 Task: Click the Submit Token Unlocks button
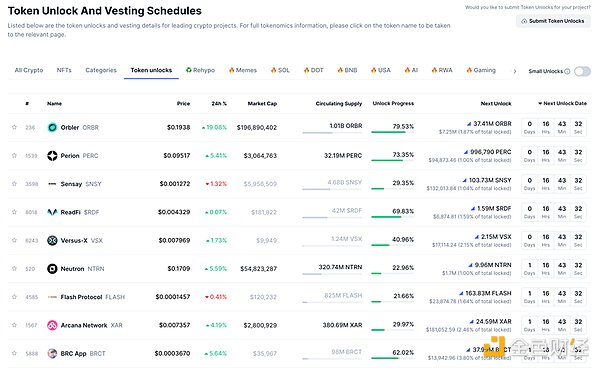553,21
